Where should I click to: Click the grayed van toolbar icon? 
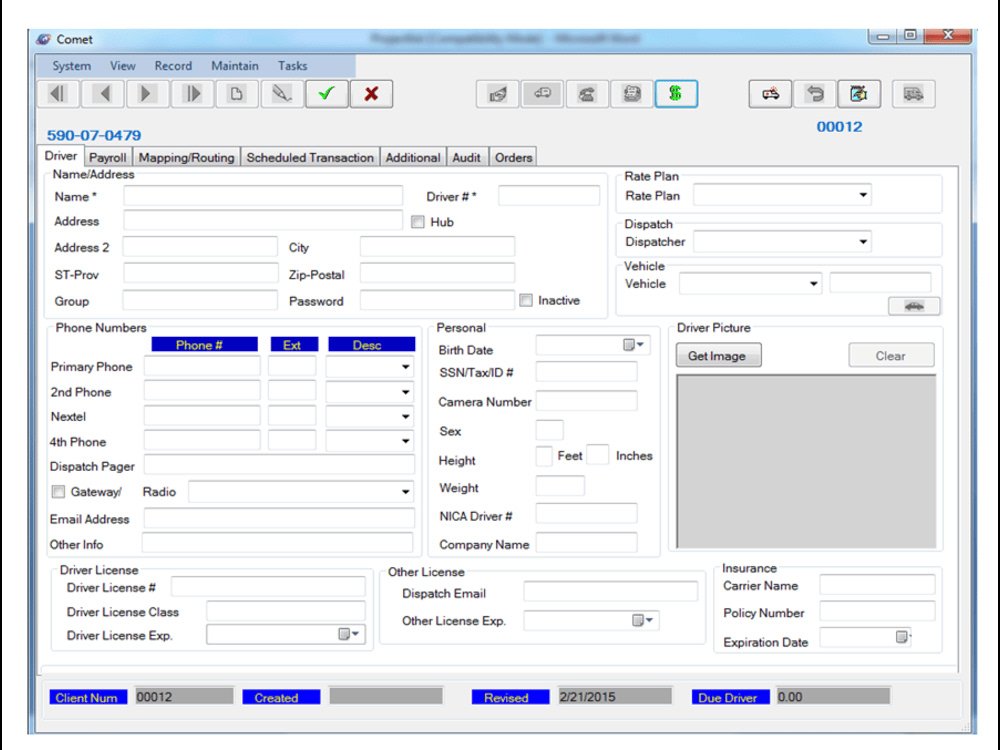913,94
